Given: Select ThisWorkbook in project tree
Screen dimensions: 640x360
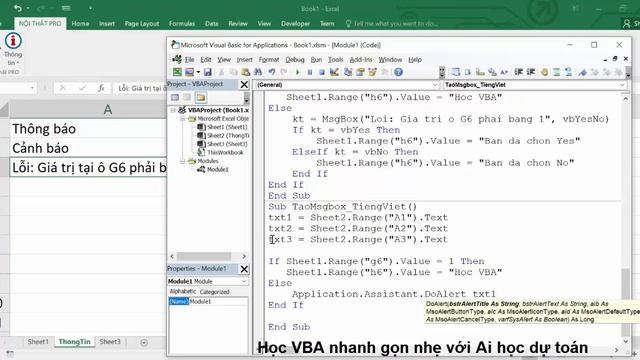Looking at the screenshot, I should [221, 153].
